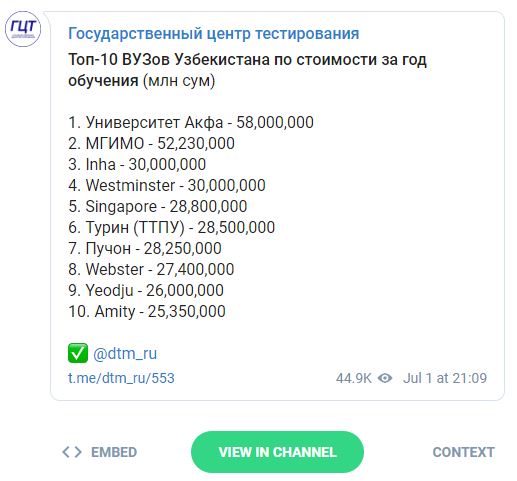Click the green VIEW IN CHANNEL button

(x=277, y=452)
